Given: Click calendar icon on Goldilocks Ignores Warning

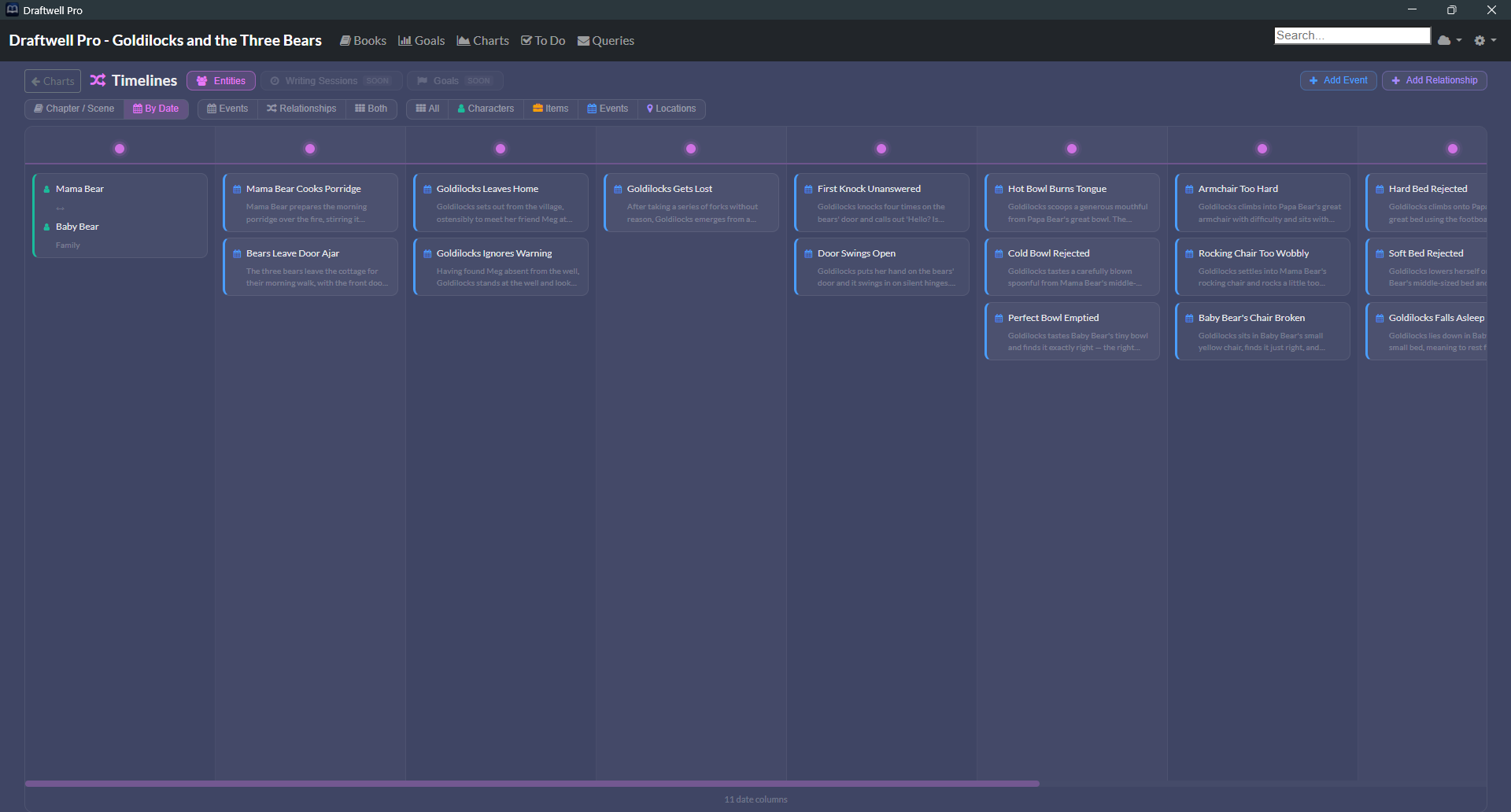Looking at the screenshot, I should (427, 253).
